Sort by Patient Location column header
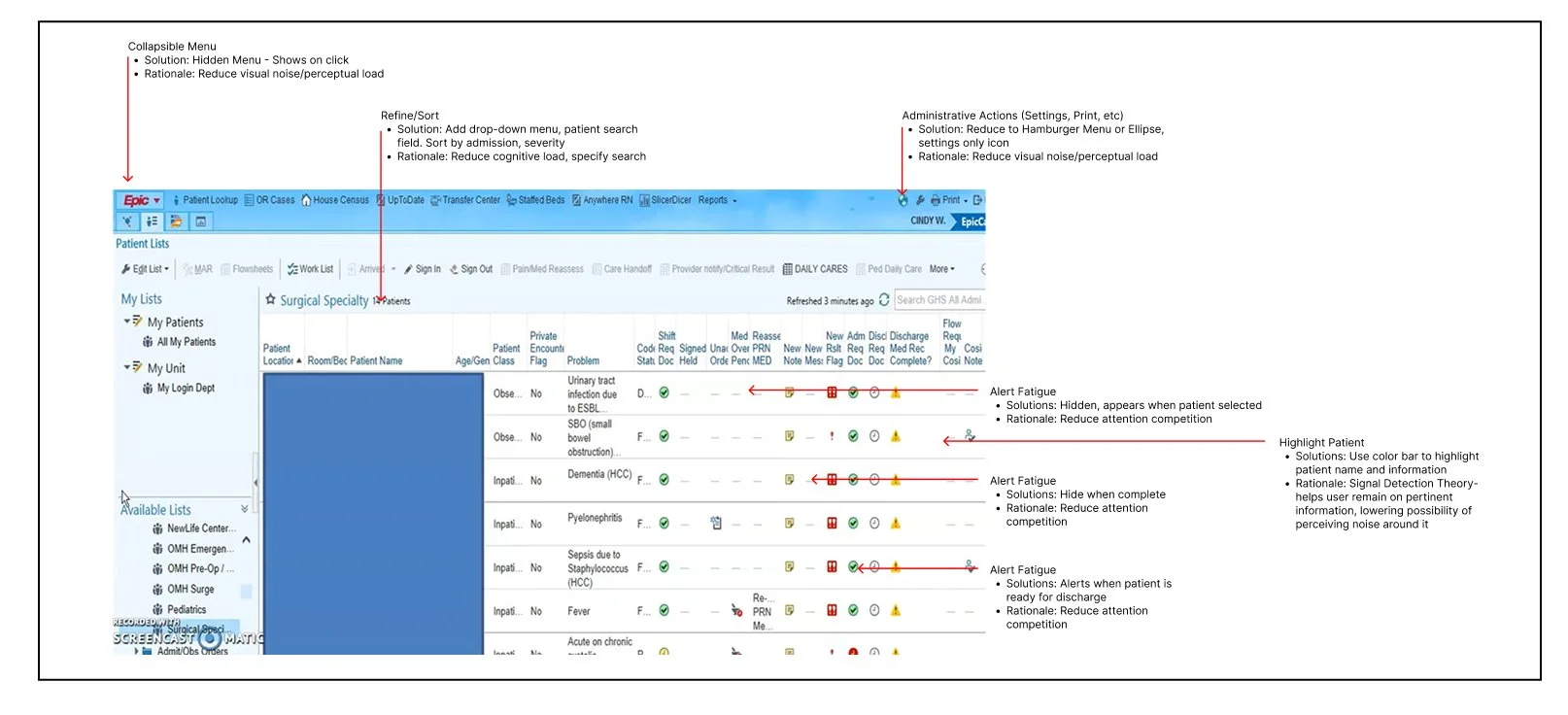Screen dimensions: 1568x715 click(x=282, y=355)
